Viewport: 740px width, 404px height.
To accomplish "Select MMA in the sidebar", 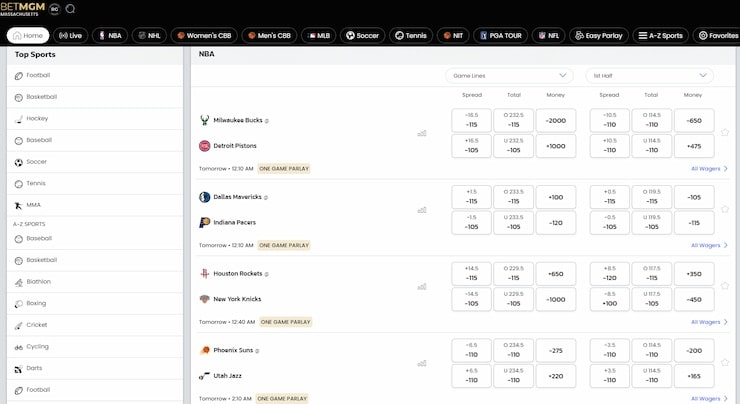I will (95, 205).
